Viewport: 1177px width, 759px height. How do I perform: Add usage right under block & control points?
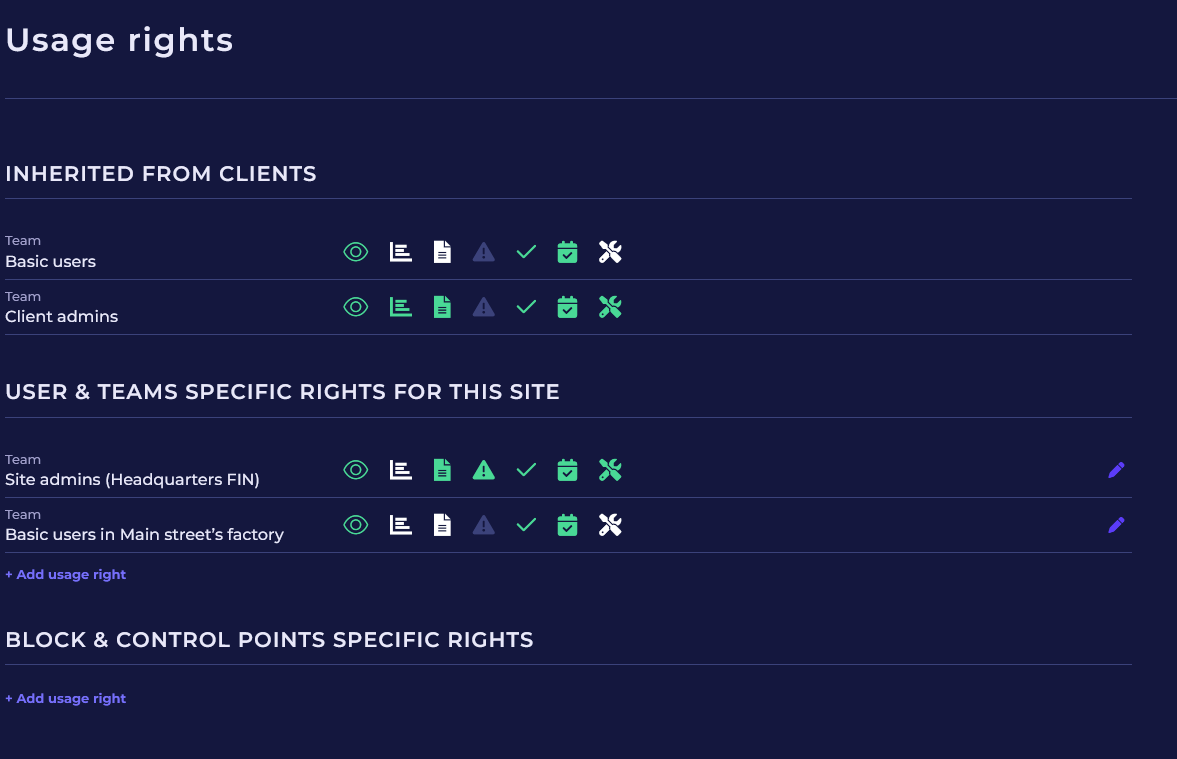click(x=66, y=699)
